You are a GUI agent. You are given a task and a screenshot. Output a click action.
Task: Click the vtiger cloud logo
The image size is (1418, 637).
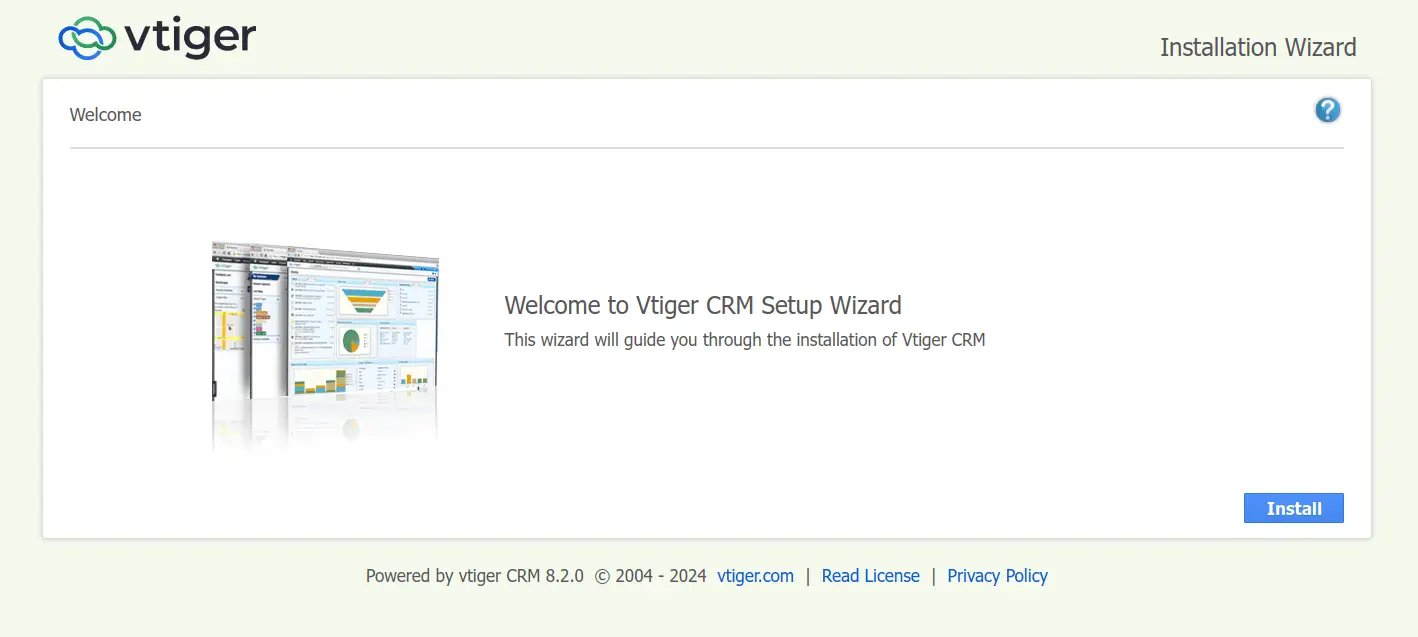pos(157,38)
